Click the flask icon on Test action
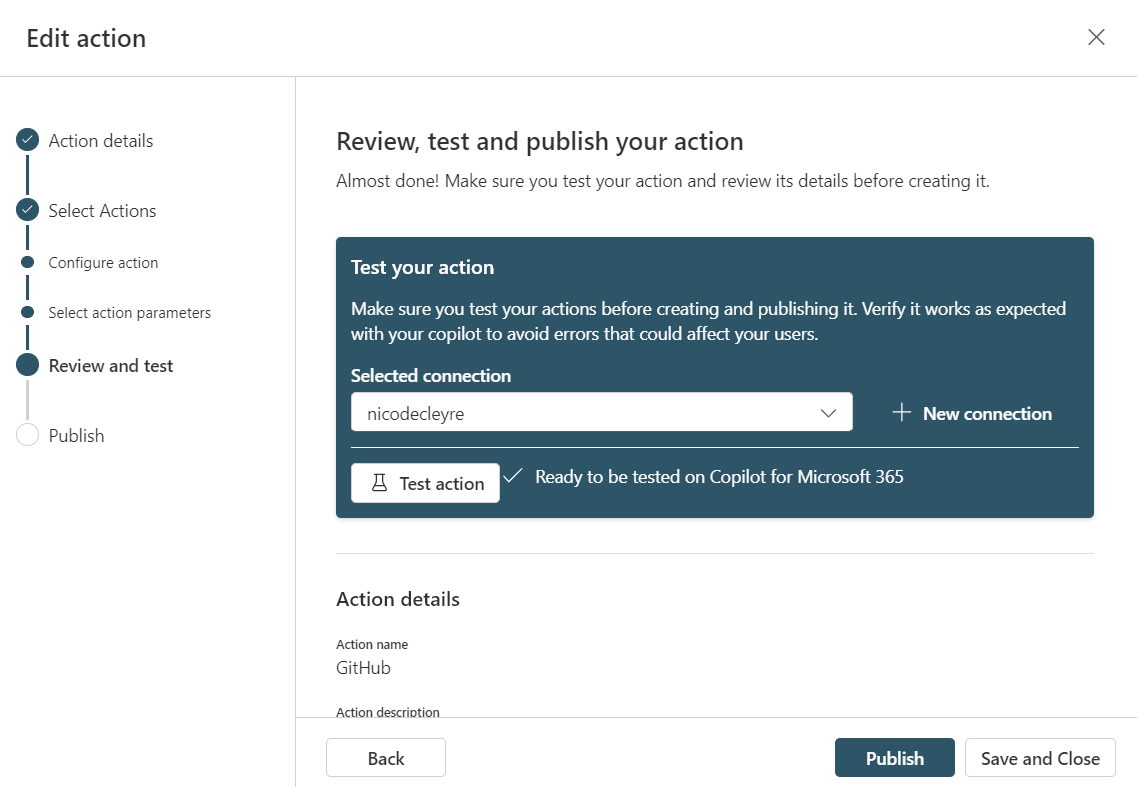This screenshot has height=787, width=1137. click(379, 483)
